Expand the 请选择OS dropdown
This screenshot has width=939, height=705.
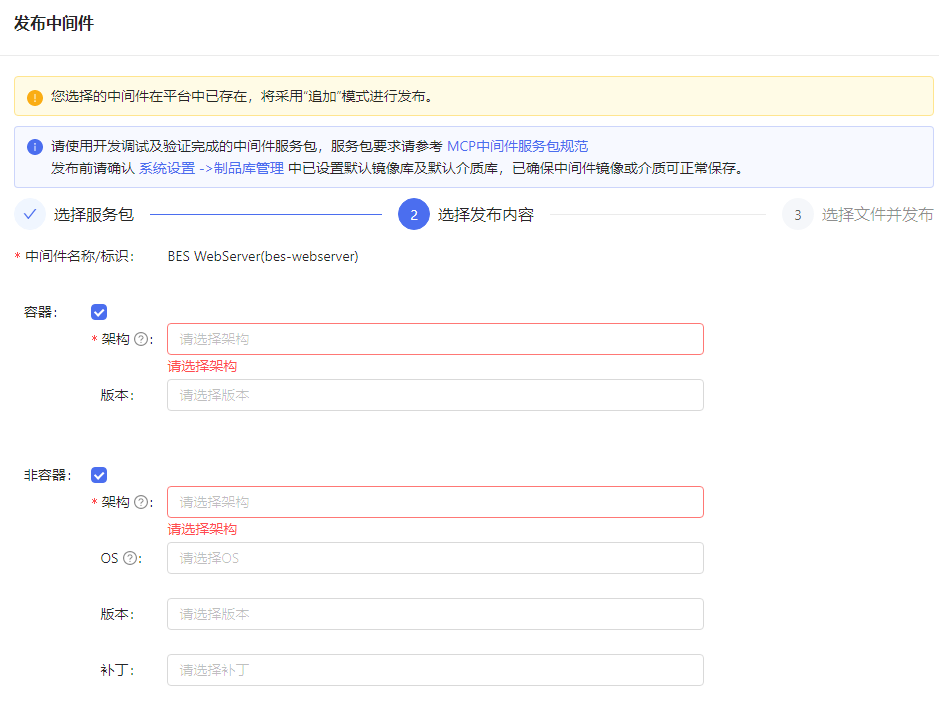435,558
